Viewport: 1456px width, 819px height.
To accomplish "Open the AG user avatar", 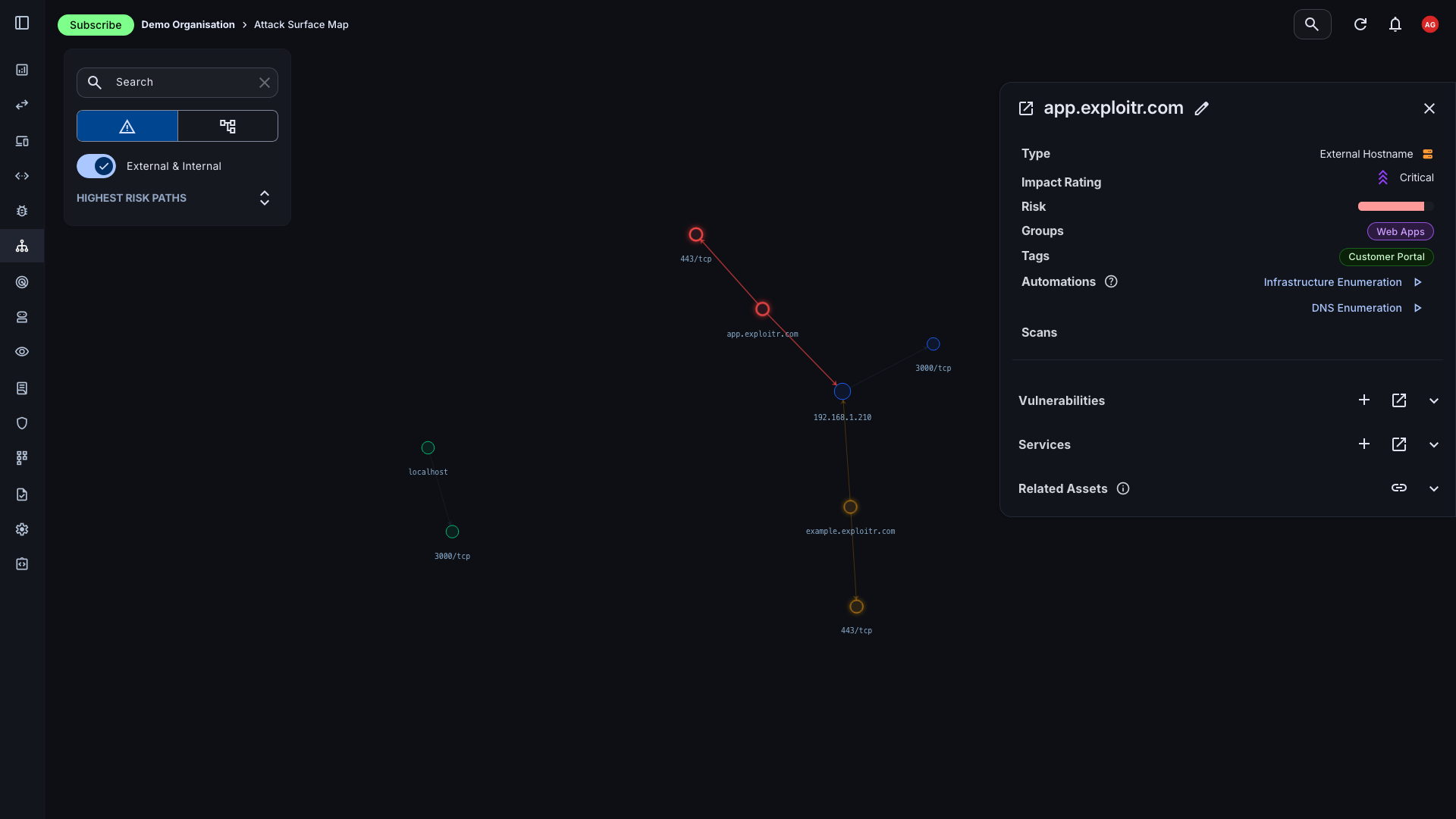I will [1430, 24].
